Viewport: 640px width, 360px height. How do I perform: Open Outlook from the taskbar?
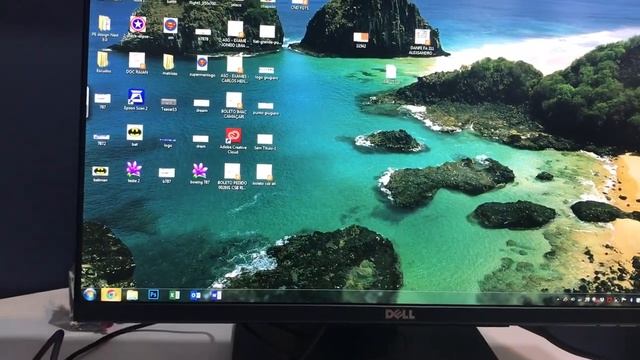point(195,295)
